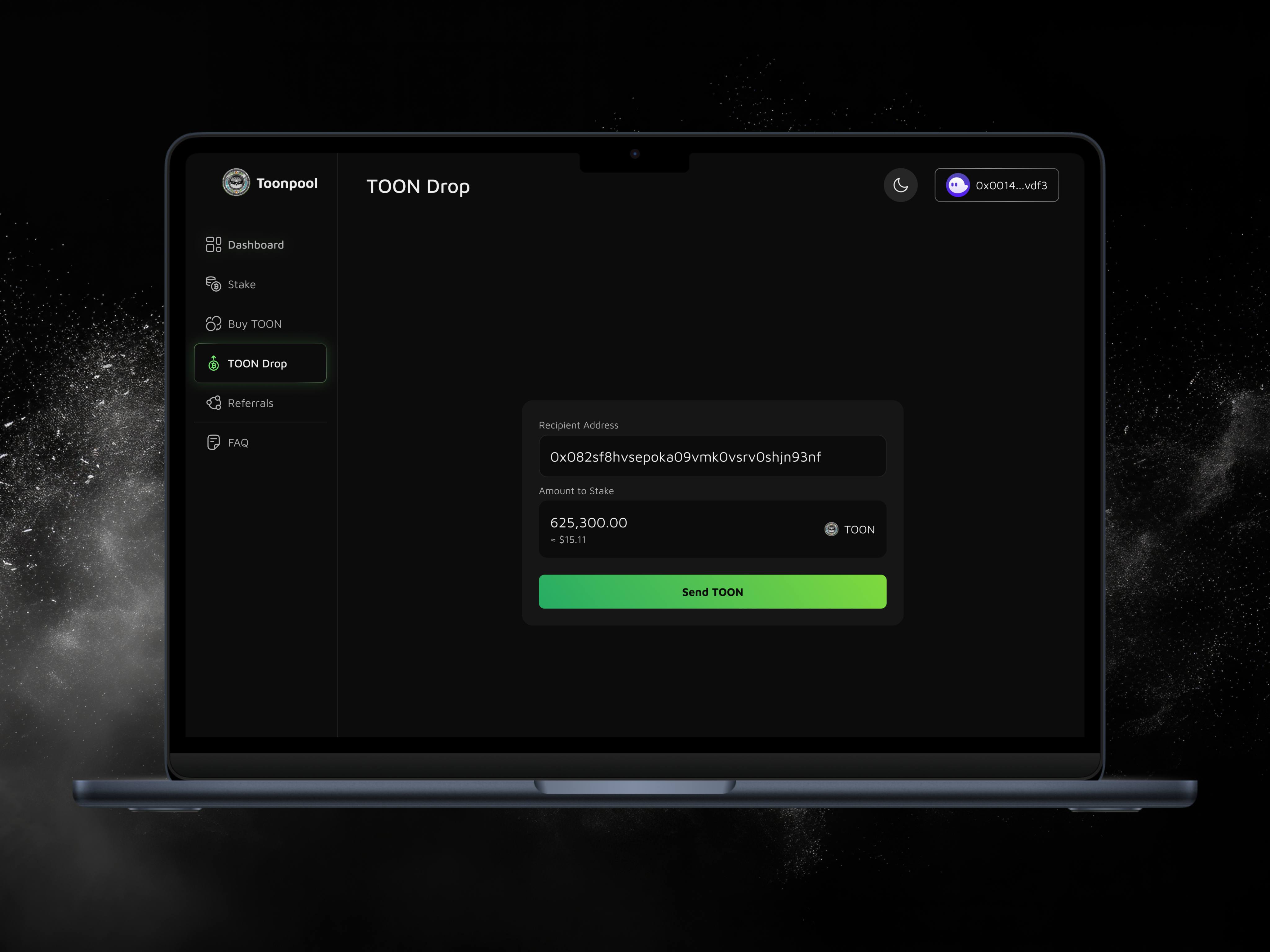
Task: Click the FAQ document icon
Action: click(x=213, y=442)
